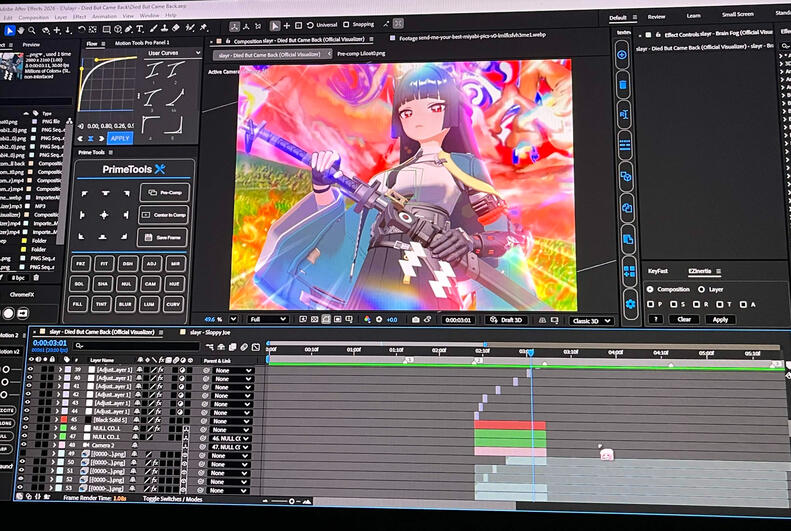Screen dimensions: 791x531
Task: Select the Type (T) tool
Action: pyautogui.click(x=140, y=29)
